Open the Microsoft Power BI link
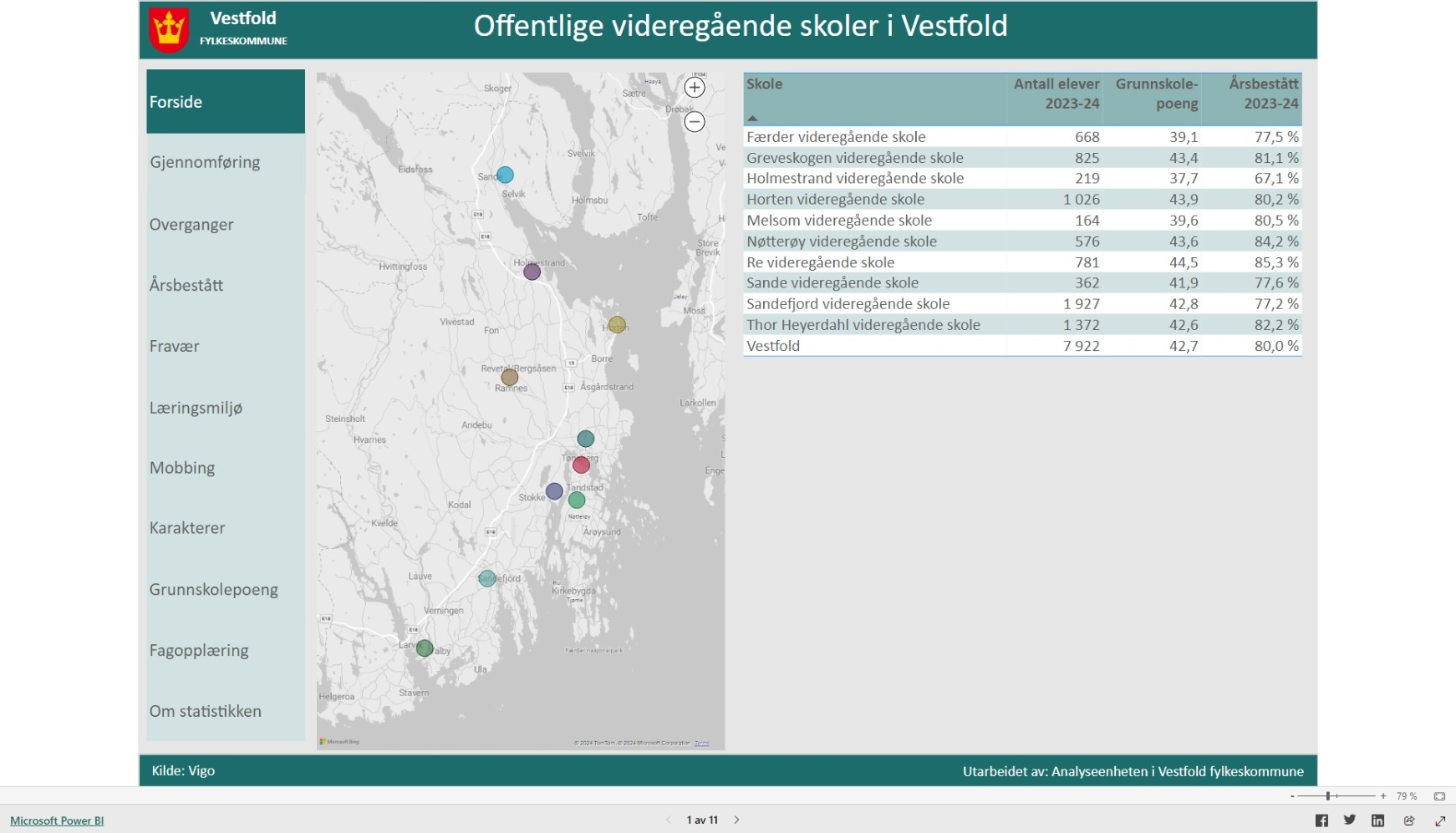1456x833 pixels. [57, 820]
